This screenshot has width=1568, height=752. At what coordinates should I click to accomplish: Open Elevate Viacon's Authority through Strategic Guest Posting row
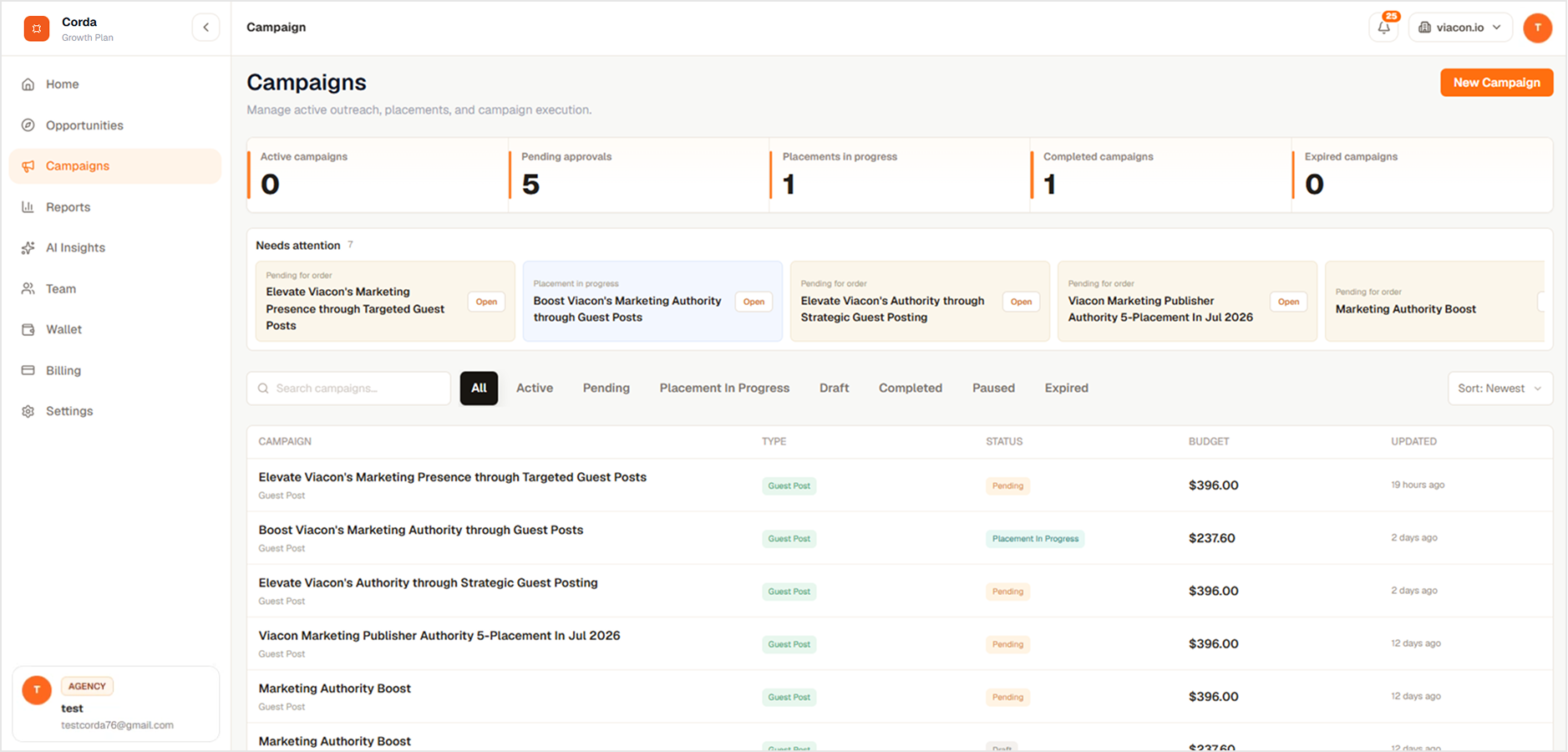(x=900, y=591)
